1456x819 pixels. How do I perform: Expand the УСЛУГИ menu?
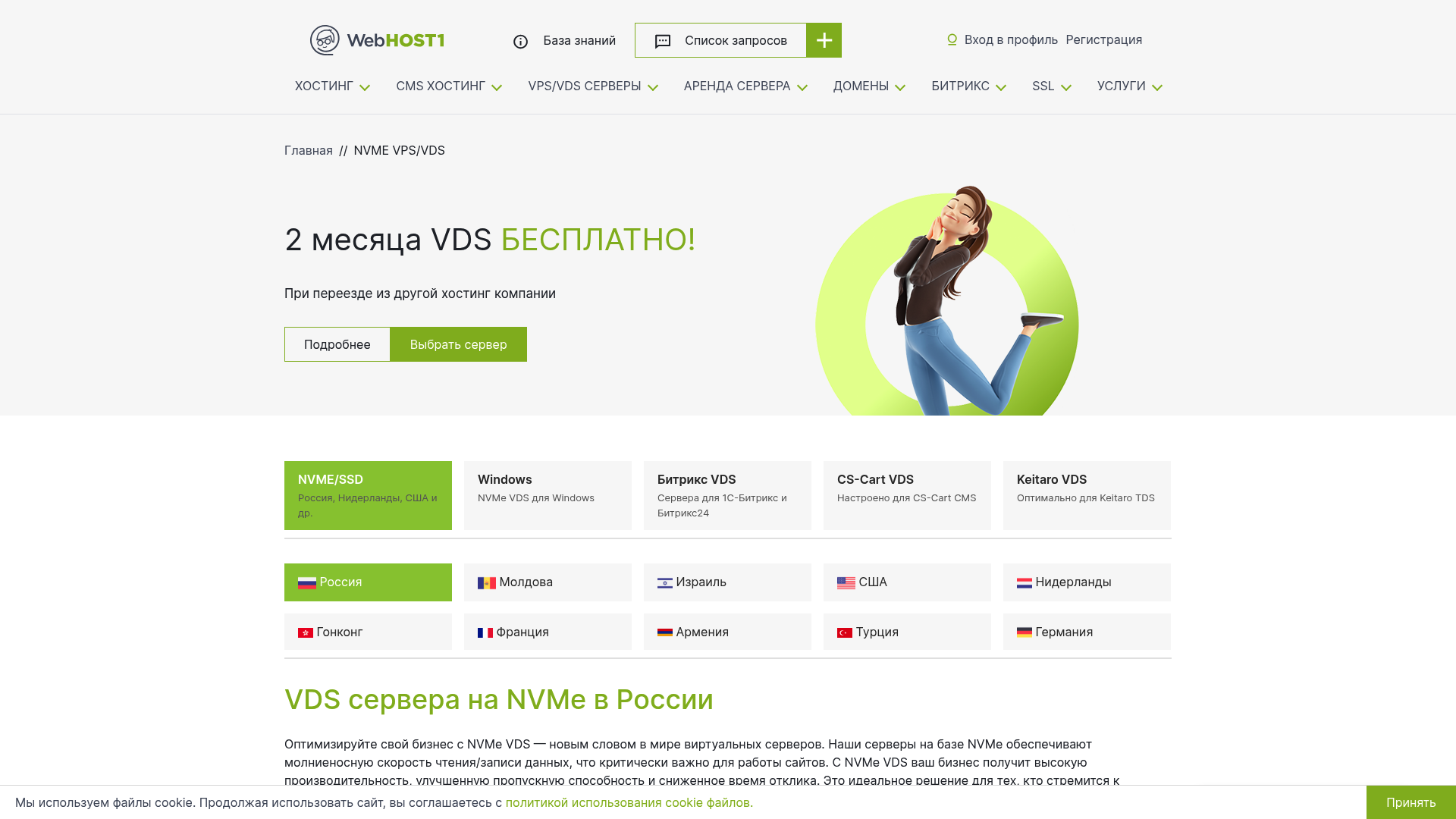pos(1130,86)
